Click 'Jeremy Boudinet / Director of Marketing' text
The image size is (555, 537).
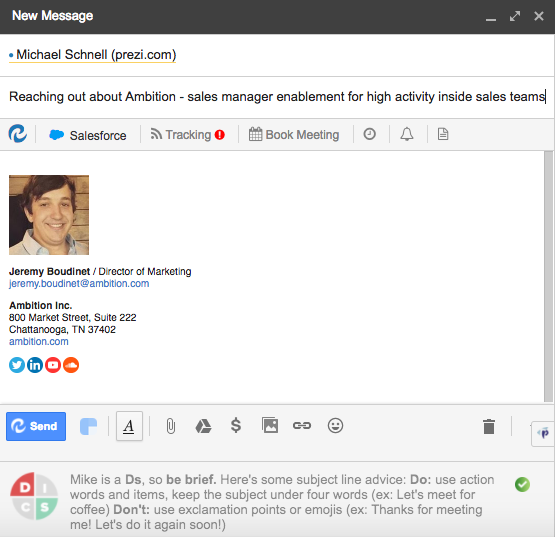point(100,272)
